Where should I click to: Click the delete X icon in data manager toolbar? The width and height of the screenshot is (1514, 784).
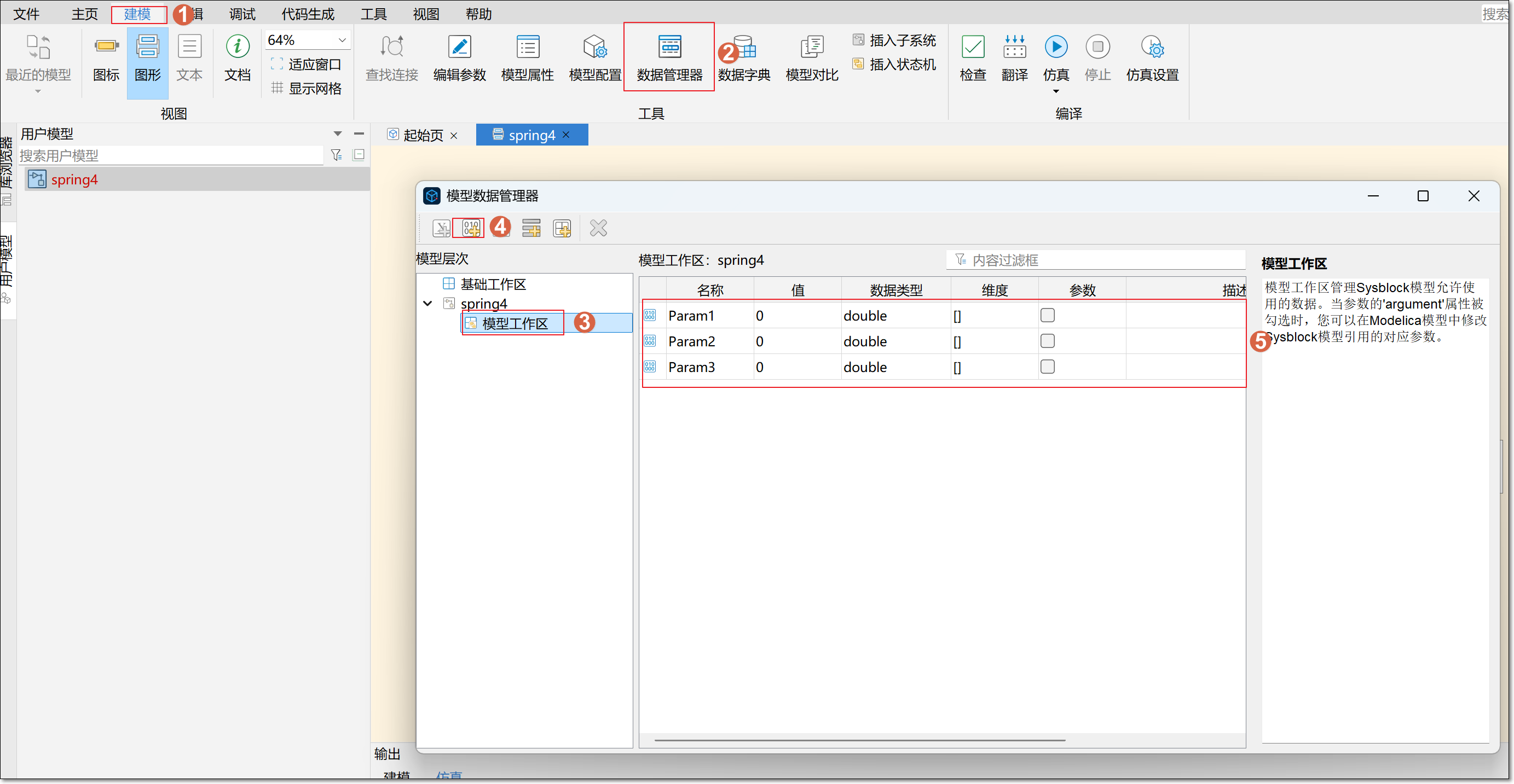[x=598, y=228]
